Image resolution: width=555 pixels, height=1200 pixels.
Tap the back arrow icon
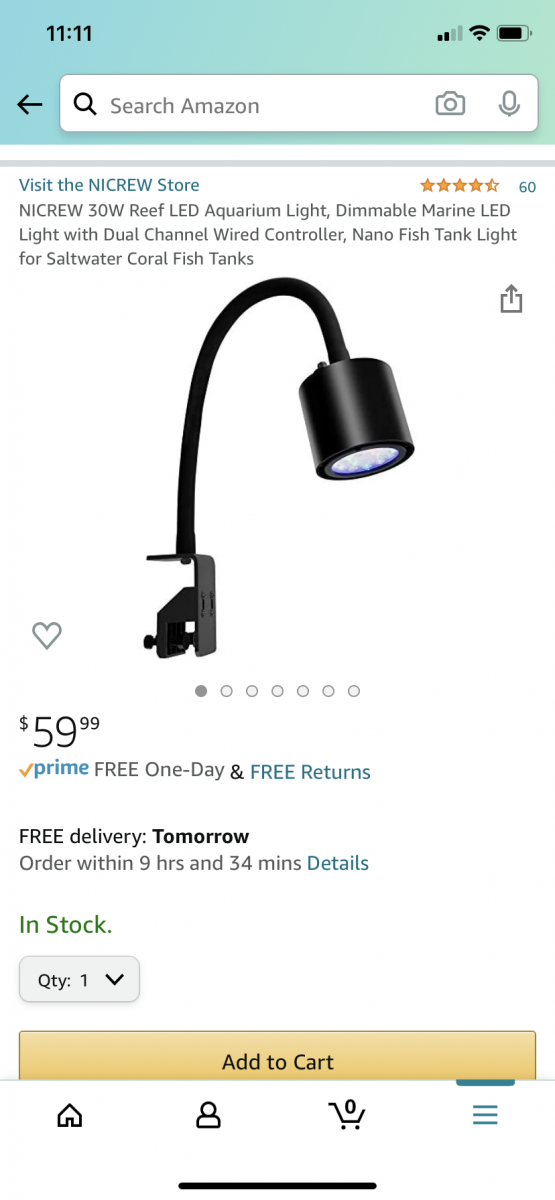coord(30,104)
